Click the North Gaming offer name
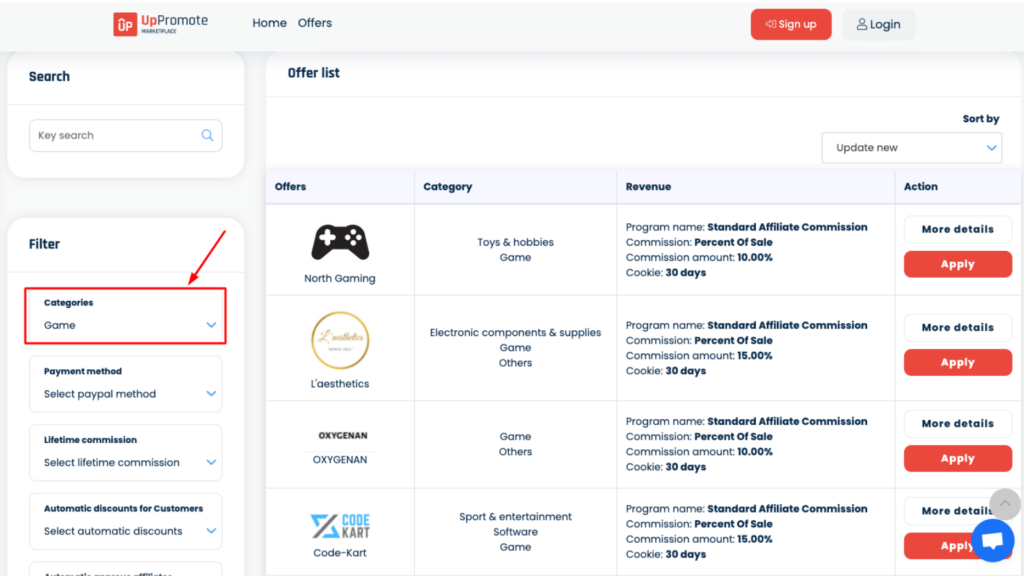Viewport: 1024px width, 576px height. (x=340, y=278)
